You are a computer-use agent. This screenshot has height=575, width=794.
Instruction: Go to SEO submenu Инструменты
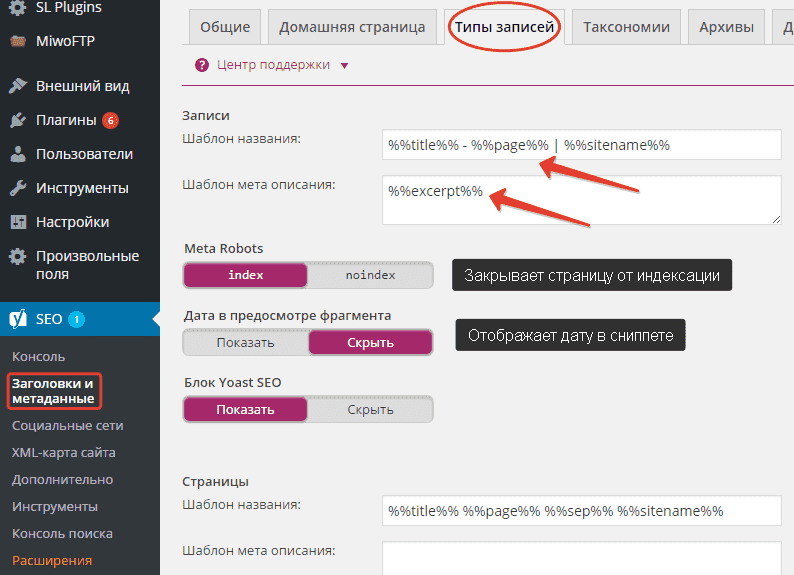point(55,506)
